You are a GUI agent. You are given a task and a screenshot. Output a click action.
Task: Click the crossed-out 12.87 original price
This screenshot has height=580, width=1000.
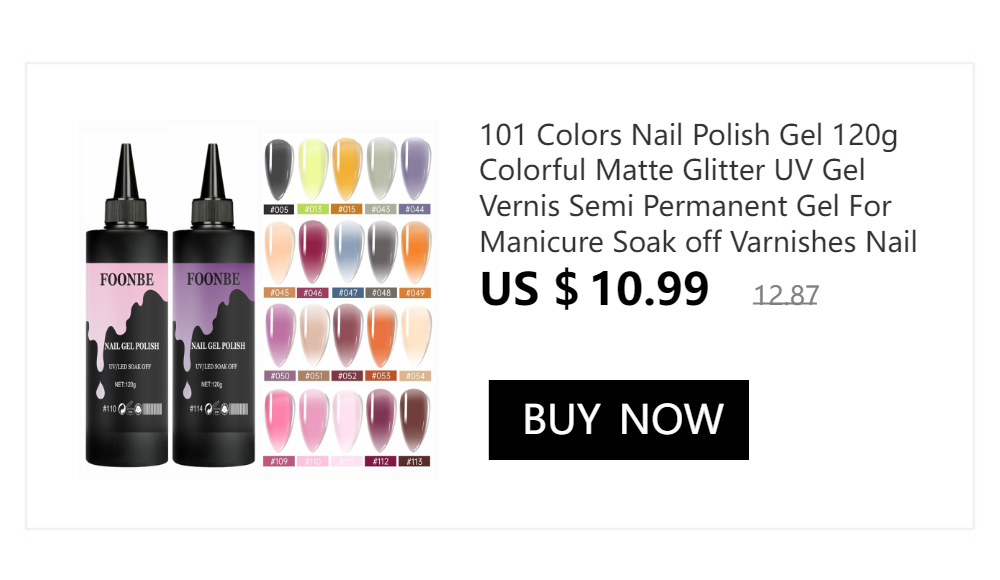[785, 295]
